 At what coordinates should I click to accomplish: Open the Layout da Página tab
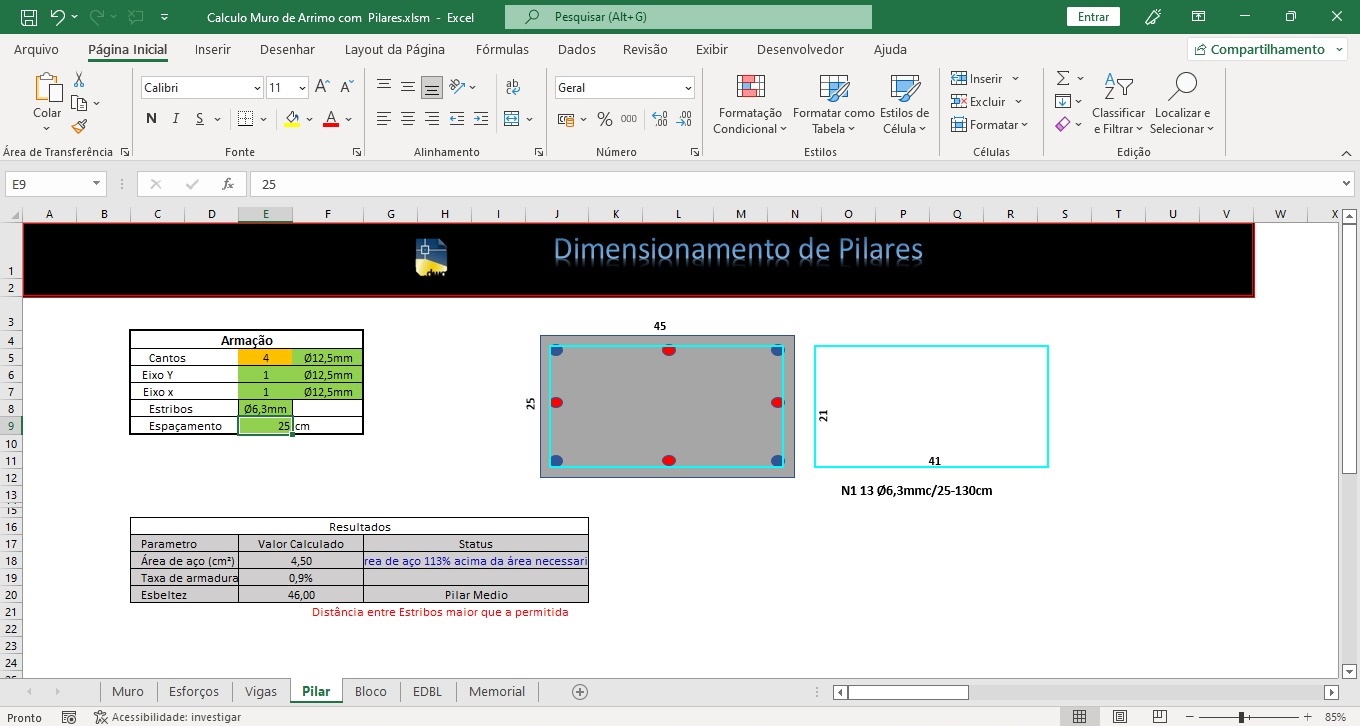click(x=395, y=49)
